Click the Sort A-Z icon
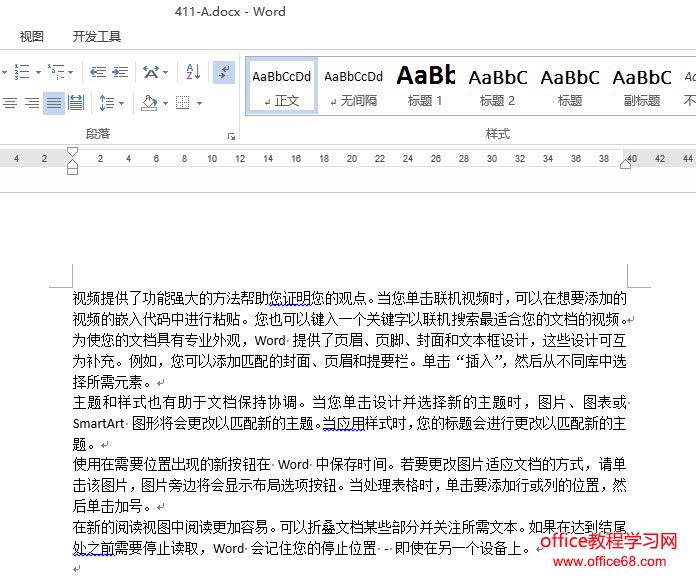The height and width of the screenshot is (578, 696). coord(194,72)
